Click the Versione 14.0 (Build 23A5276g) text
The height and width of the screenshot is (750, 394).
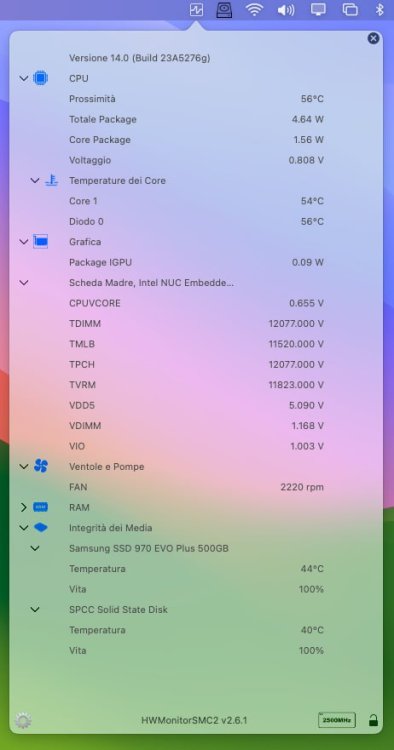(140, 58)
